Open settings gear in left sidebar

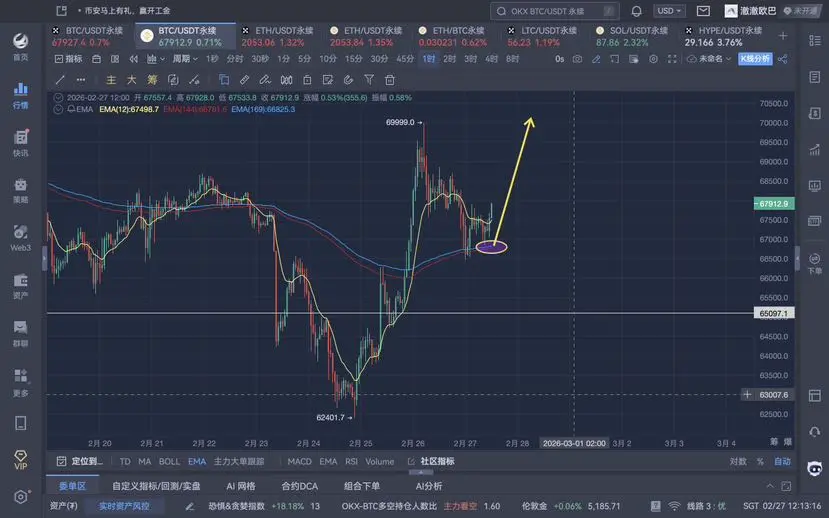pyautogui.click(x=21, y=496)
